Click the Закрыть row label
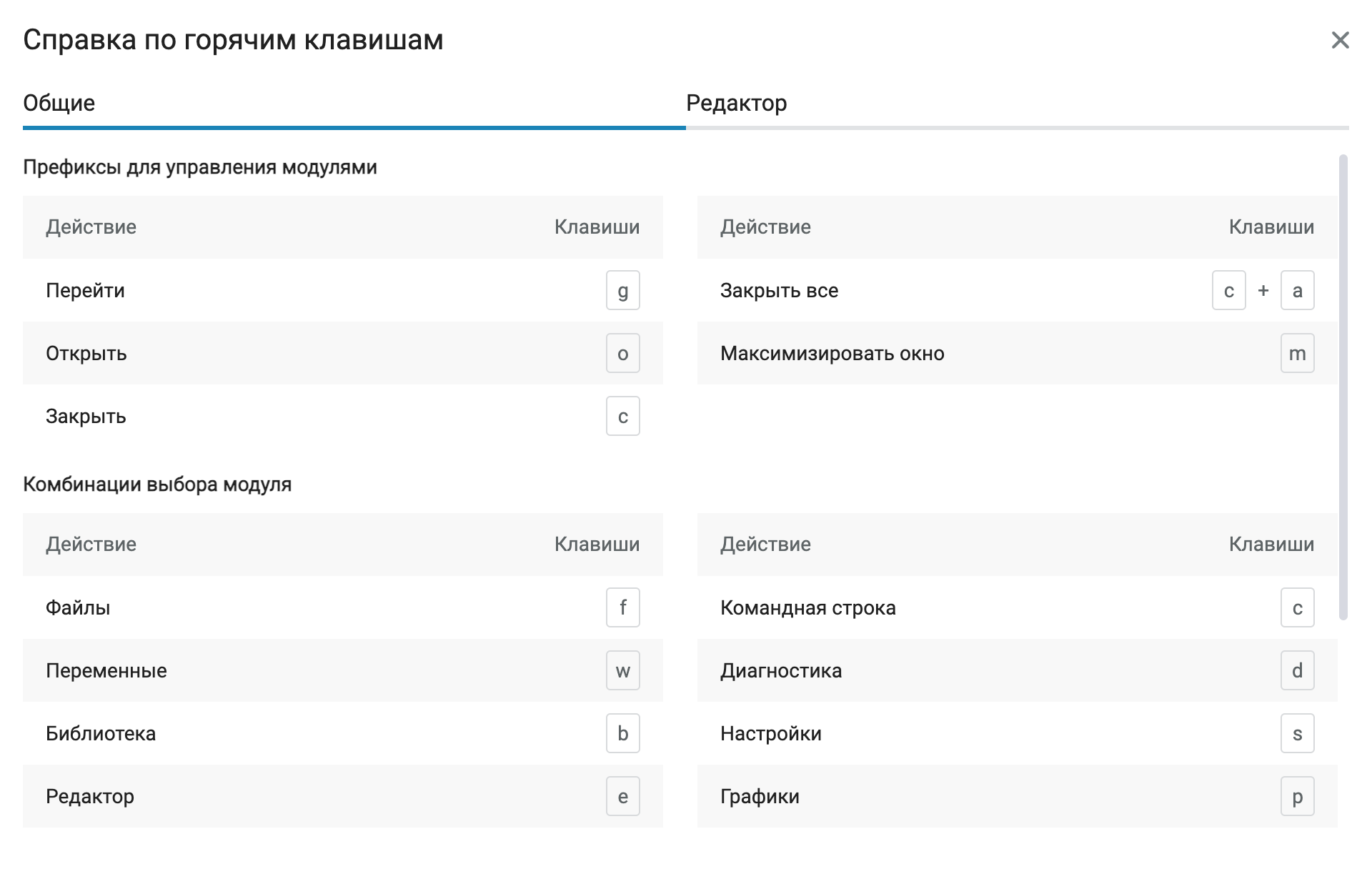The image size is (1372, 879). (x=86, y=416)
